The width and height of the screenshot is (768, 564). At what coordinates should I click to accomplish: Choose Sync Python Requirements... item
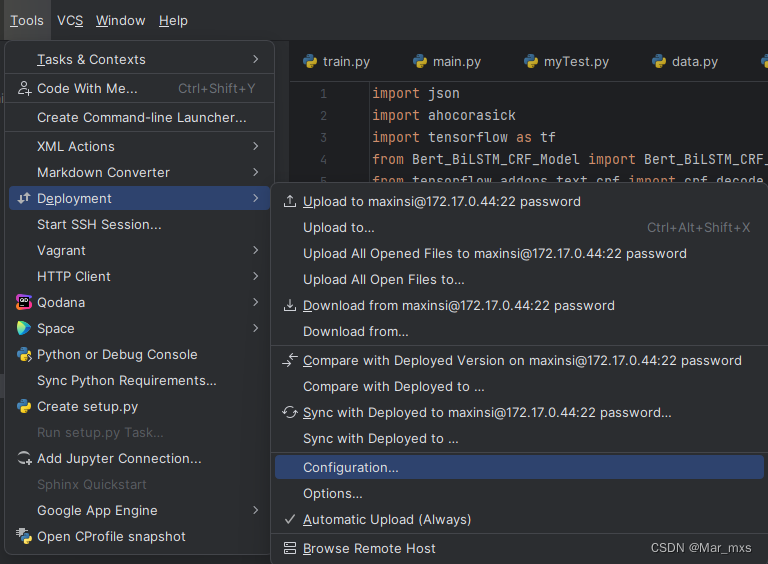click(x=126, y=380)
